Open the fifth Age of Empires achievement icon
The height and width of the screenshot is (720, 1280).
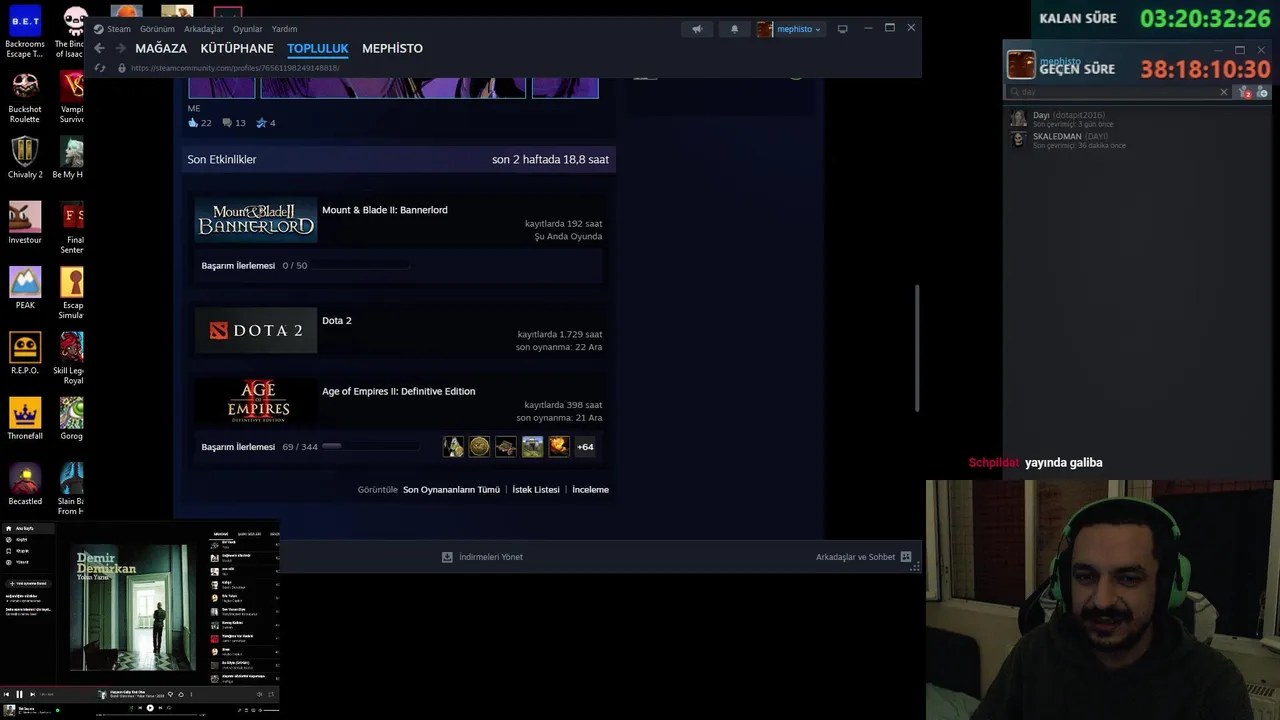pyautogui.click(x=558, y=447)
